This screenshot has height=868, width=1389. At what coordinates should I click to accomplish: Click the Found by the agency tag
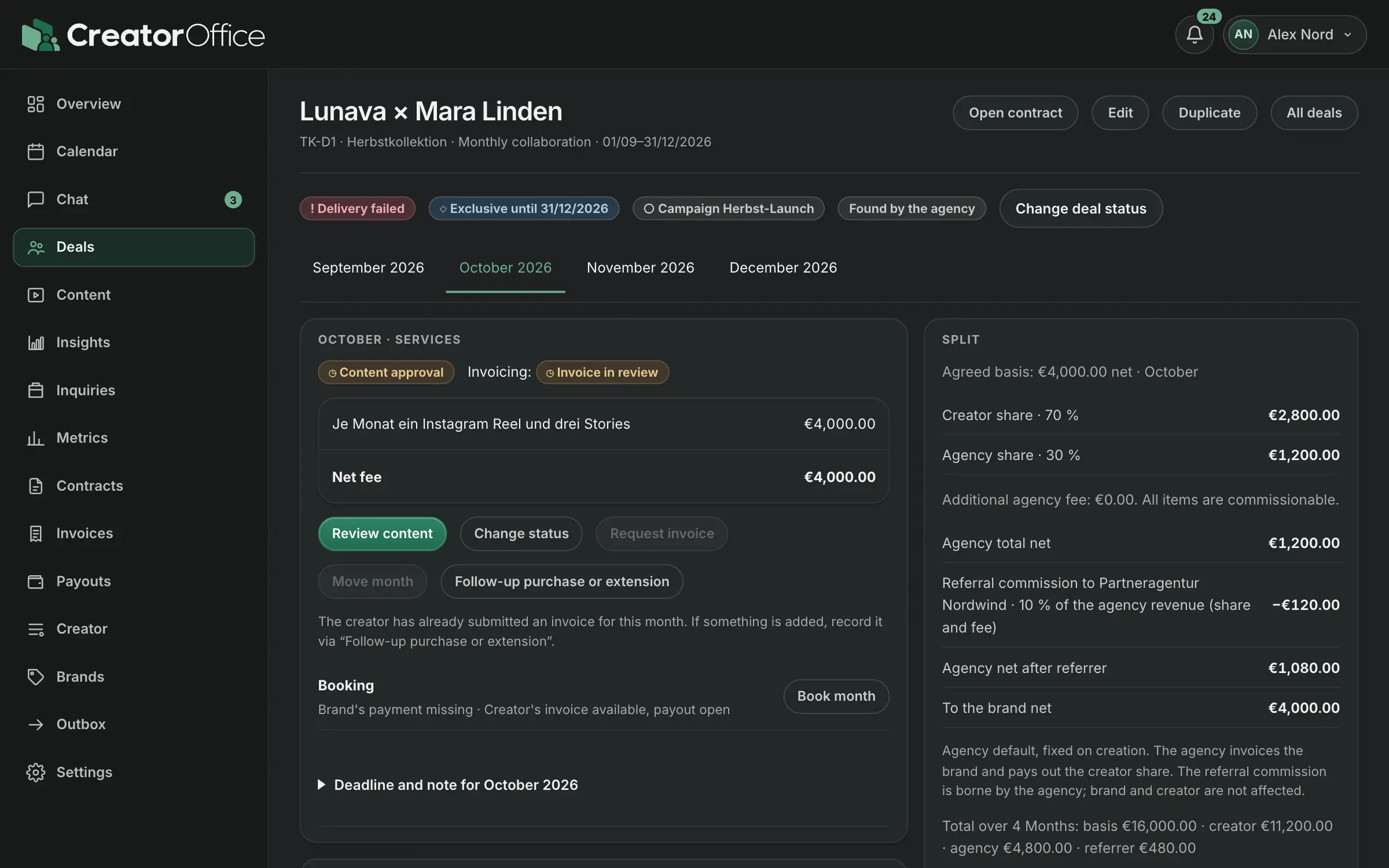coord(912,208)
